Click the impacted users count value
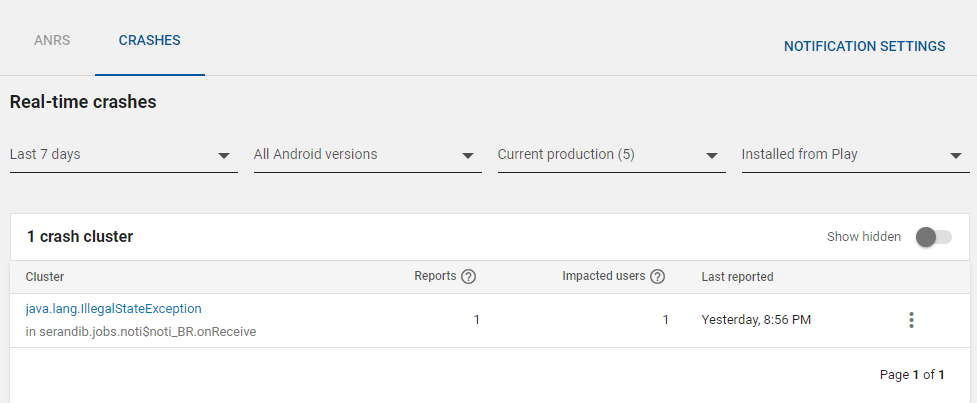977x403 pixels. 665,320
